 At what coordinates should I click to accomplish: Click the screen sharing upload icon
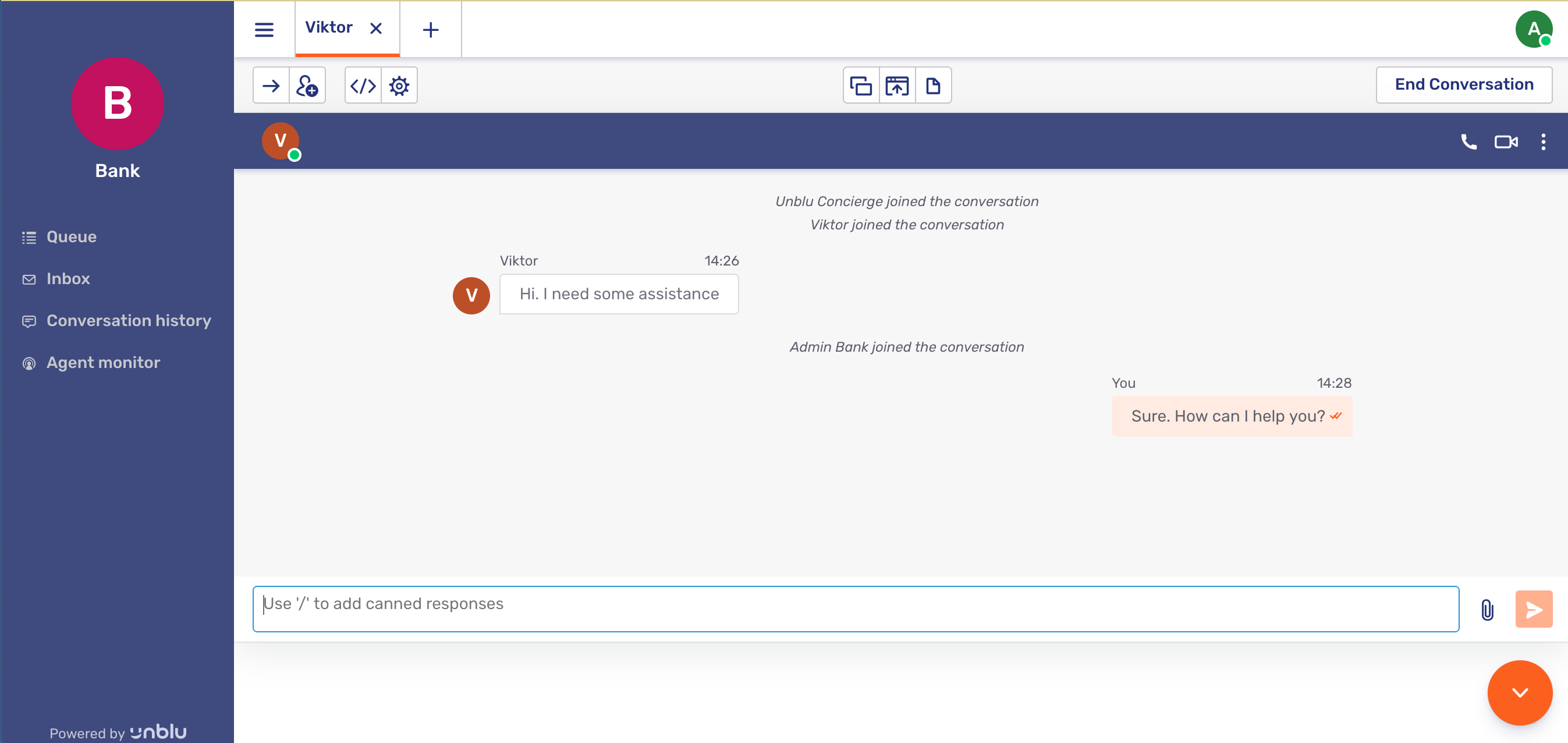pos(896,85)
